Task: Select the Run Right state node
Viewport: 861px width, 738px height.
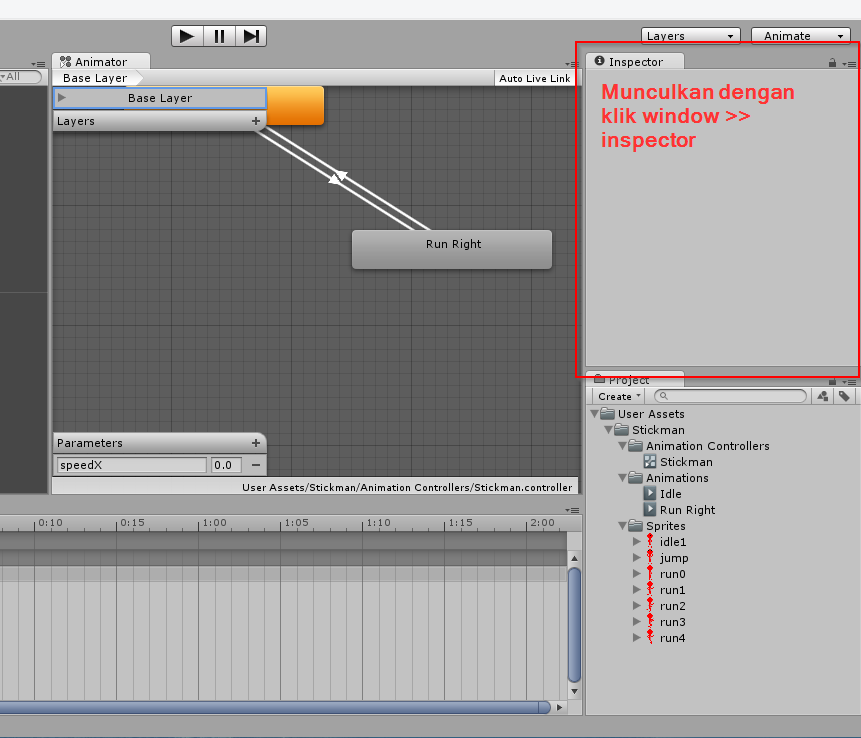Action: coord(452,249)
